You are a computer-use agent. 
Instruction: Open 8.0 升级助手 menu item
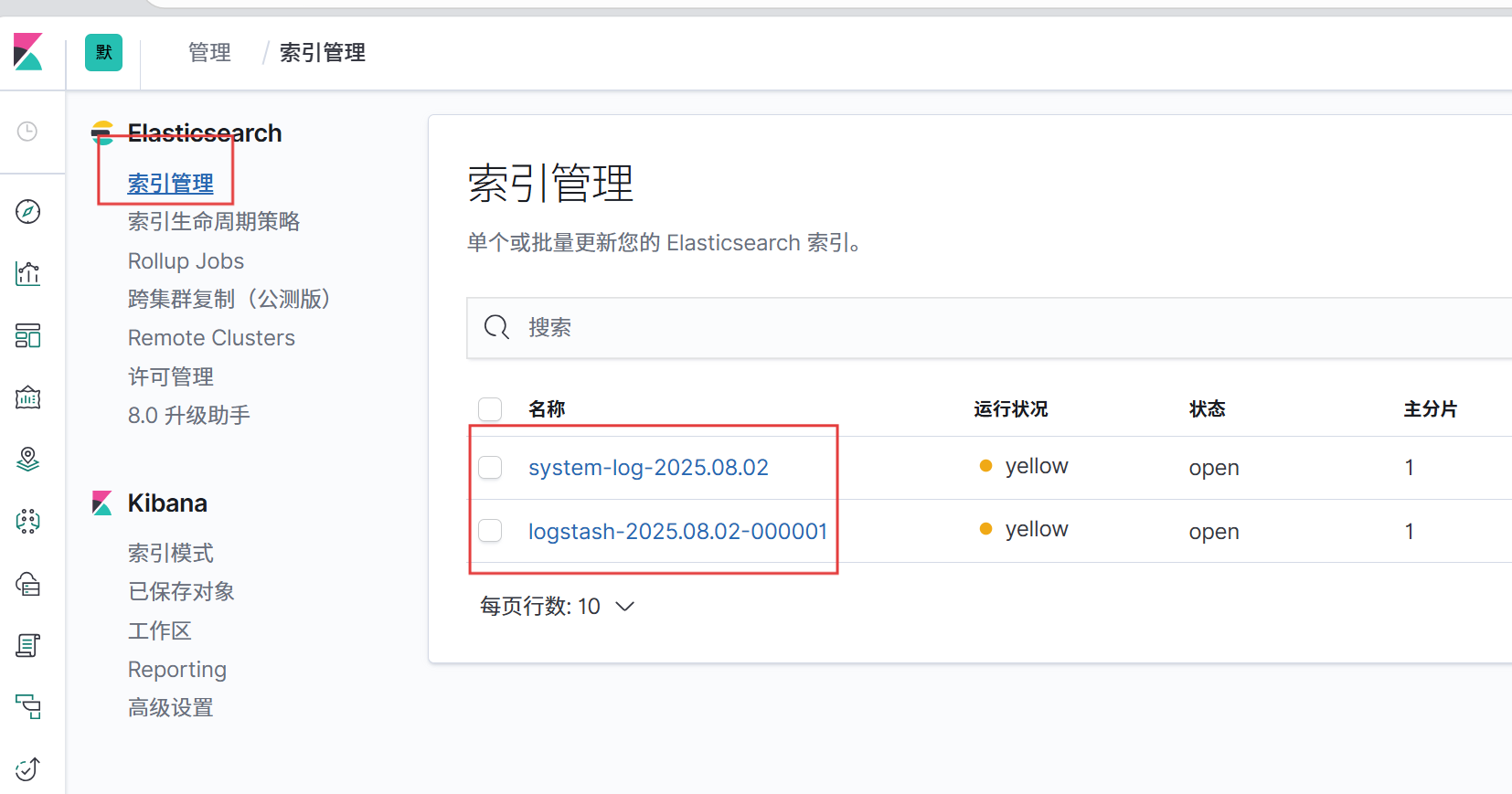[x=189, y=415]
